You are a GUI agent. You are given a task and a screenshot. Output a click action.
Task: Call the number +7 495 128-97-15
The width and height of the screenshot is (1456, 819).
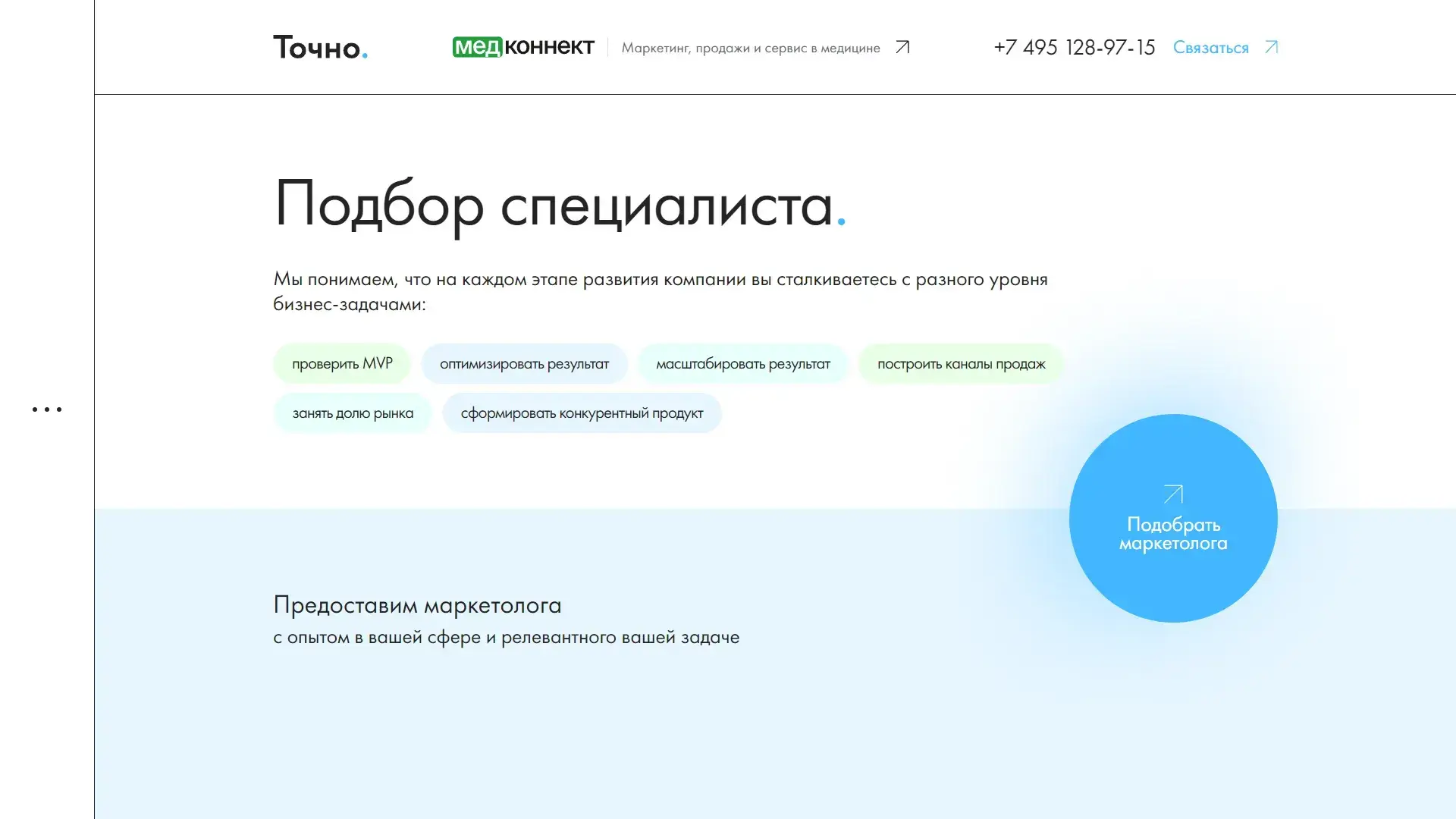pos(1074,47)
